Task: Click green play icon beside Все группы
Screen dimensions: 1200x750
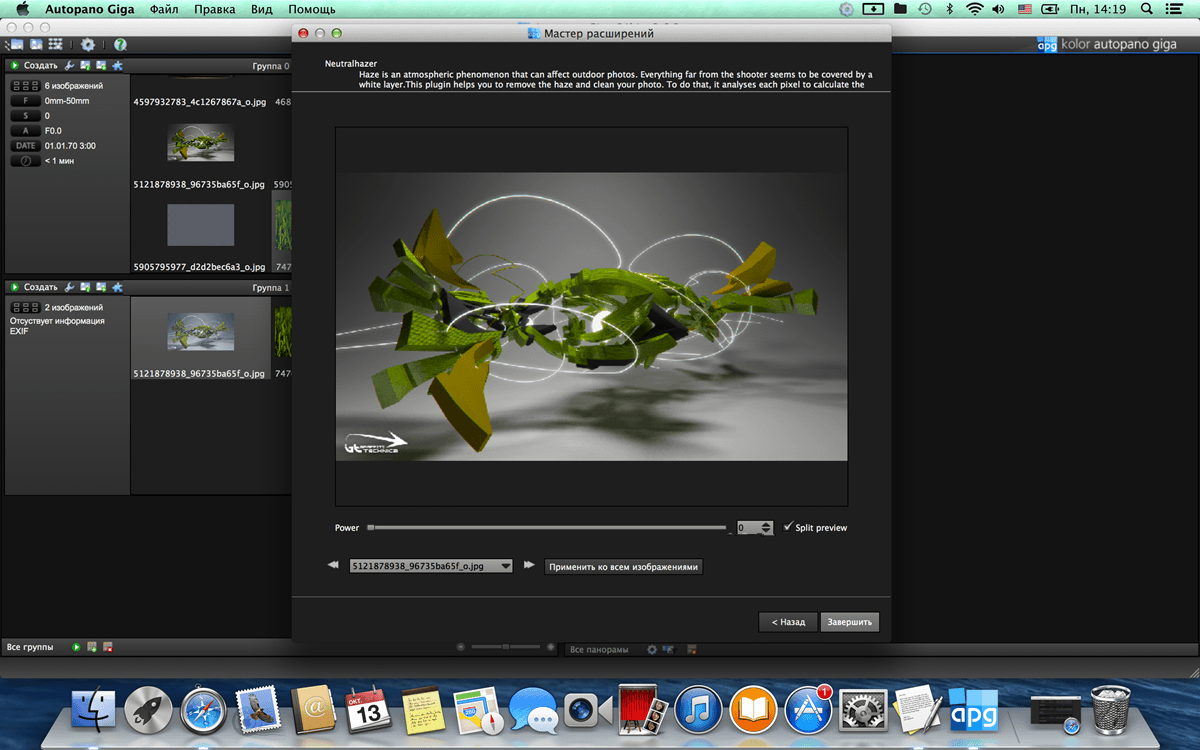Action: 77,648
